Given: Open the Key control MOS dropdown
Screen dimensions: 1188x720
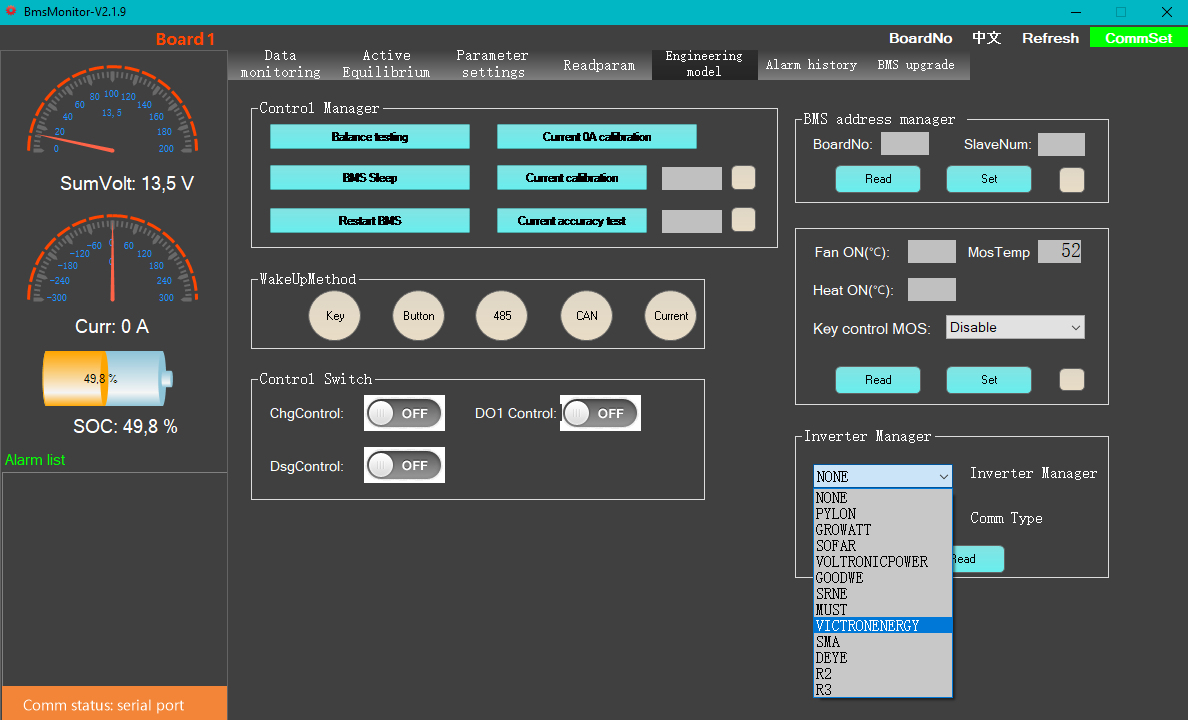Looking at the screenshot, I should (1015, 327).
